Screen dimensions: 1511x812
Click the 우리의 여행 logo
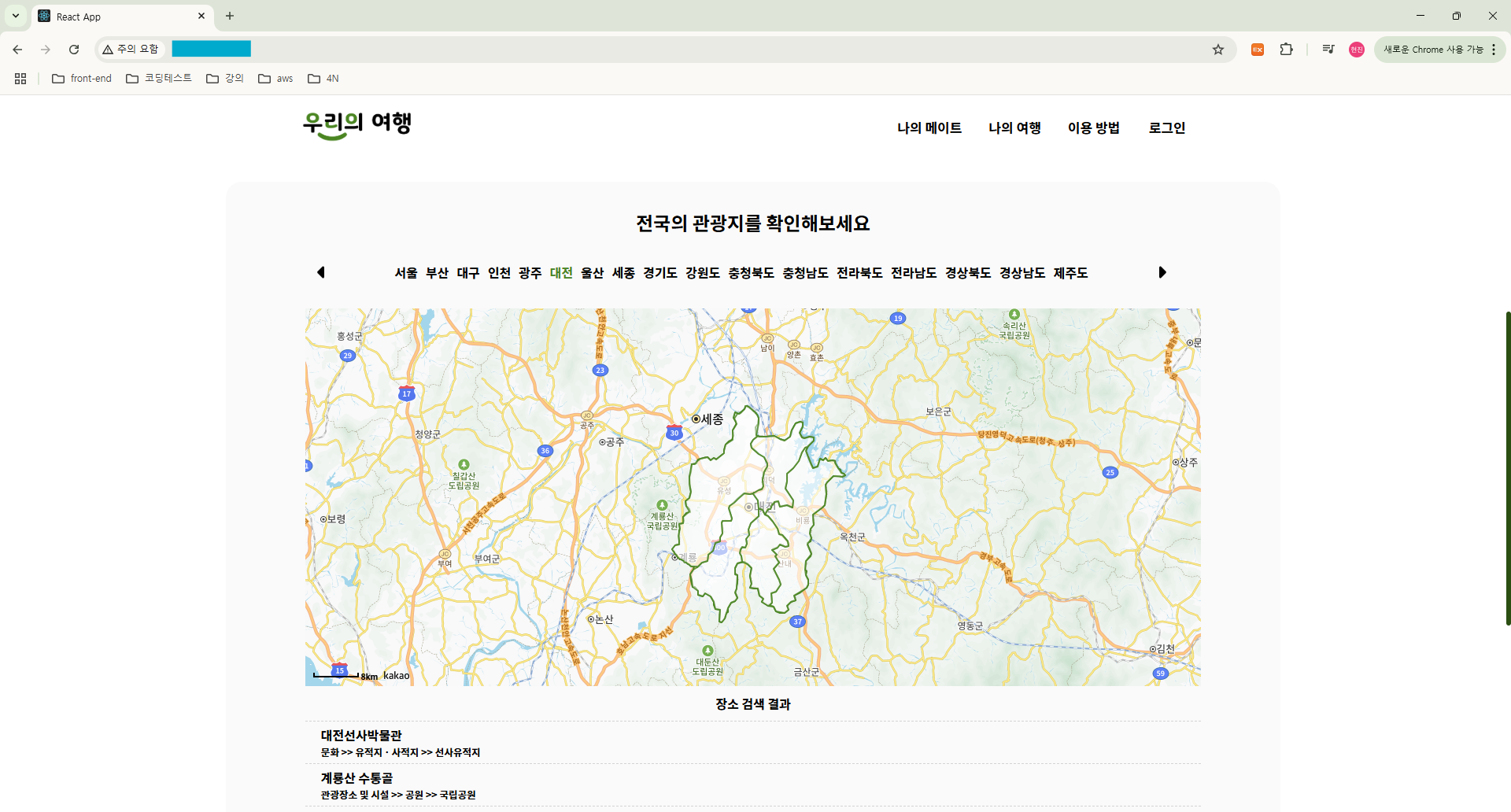(x=357, y=125)
